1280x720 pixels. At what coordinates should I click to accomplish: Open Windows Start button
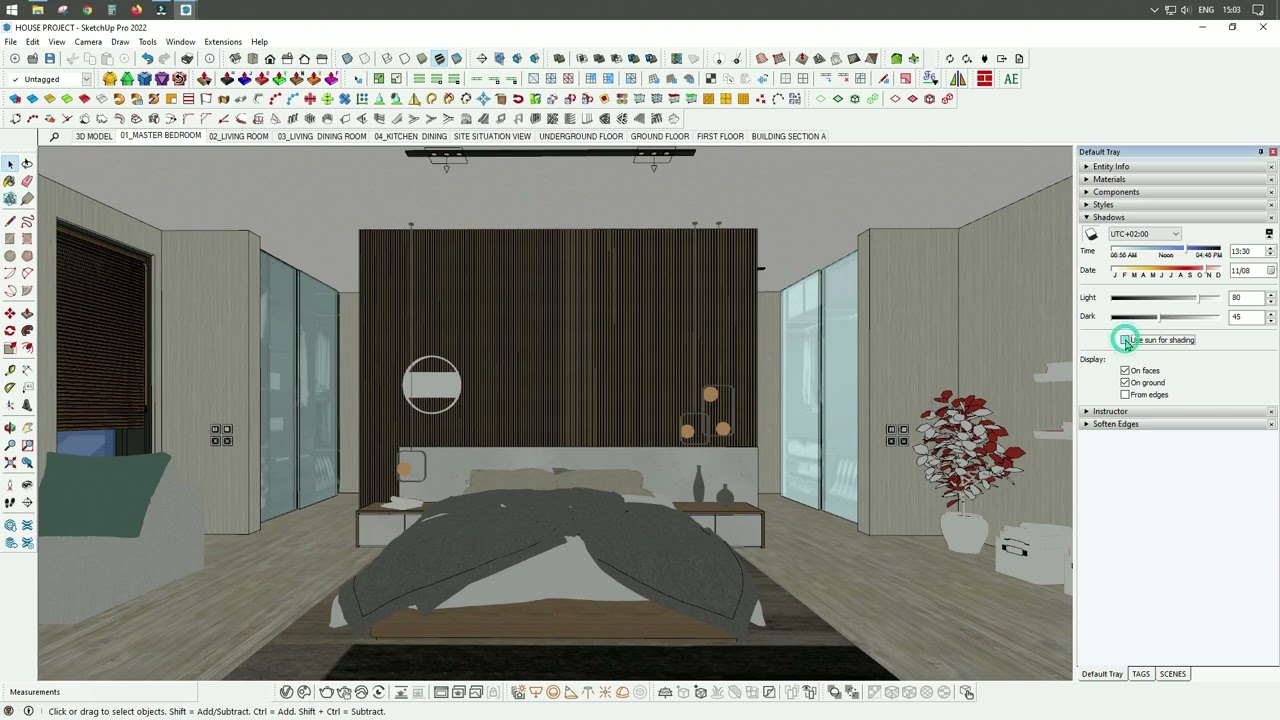(11, 10)
